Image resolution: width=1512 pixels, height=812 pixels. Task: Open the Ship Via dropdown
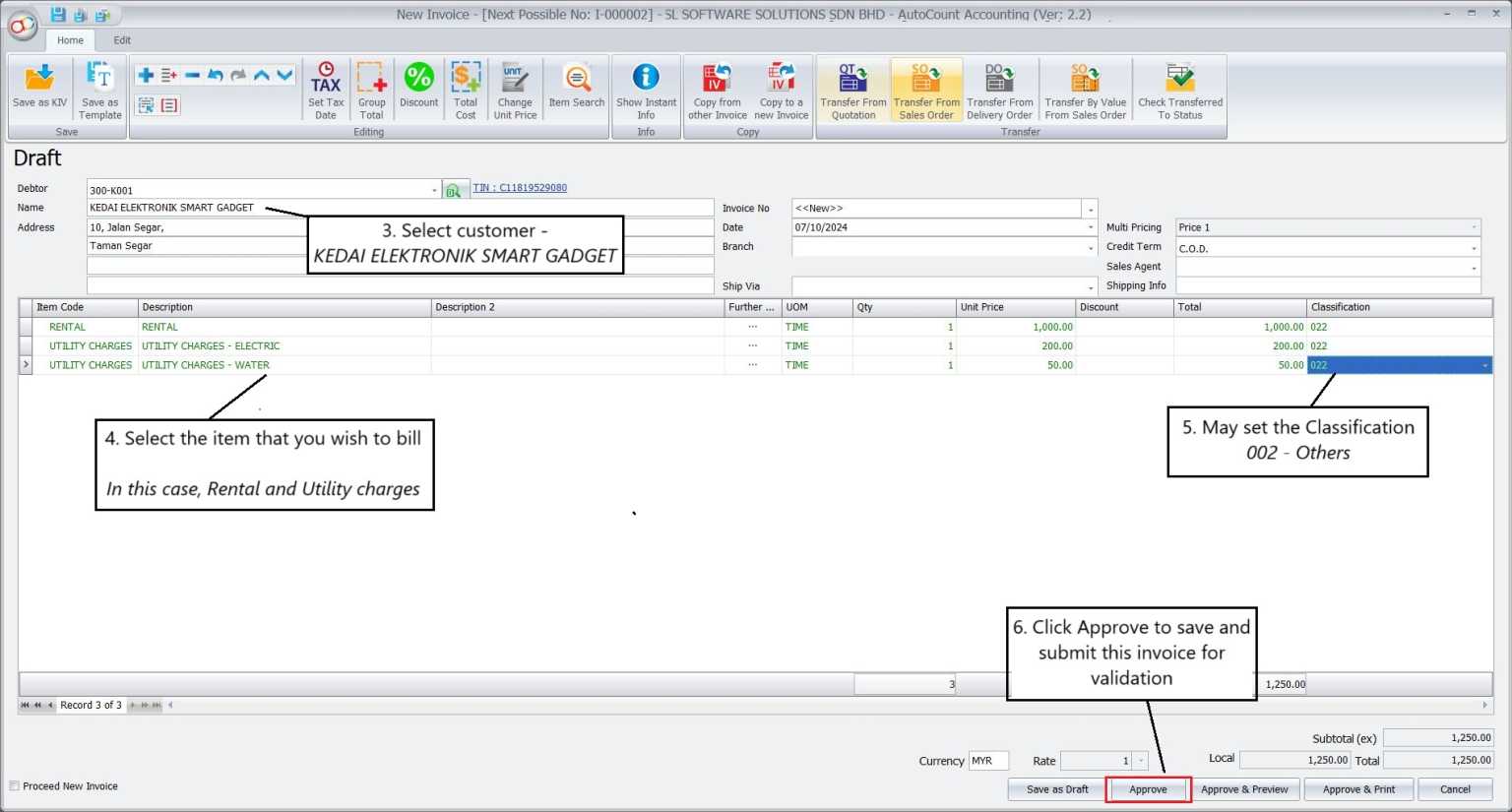(x=1090, y=286)
